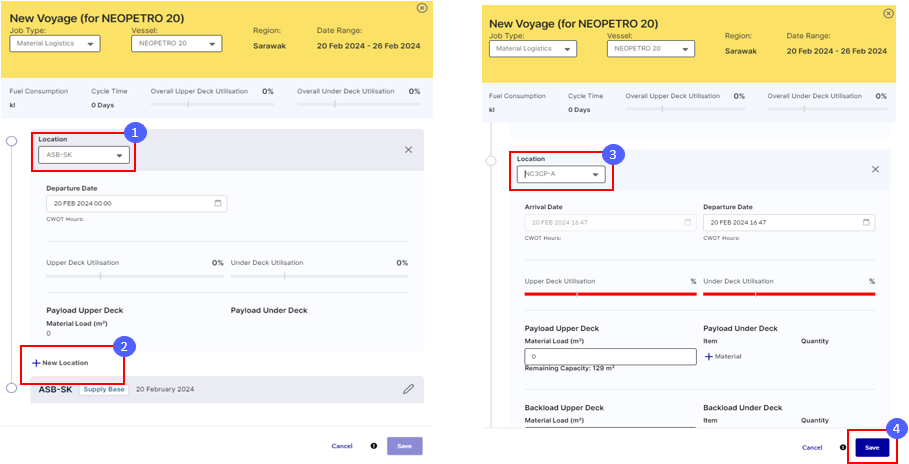Click the right Departure Date input field
The height and width of the screenshot is (464, 909).
(x=789, y=223)
